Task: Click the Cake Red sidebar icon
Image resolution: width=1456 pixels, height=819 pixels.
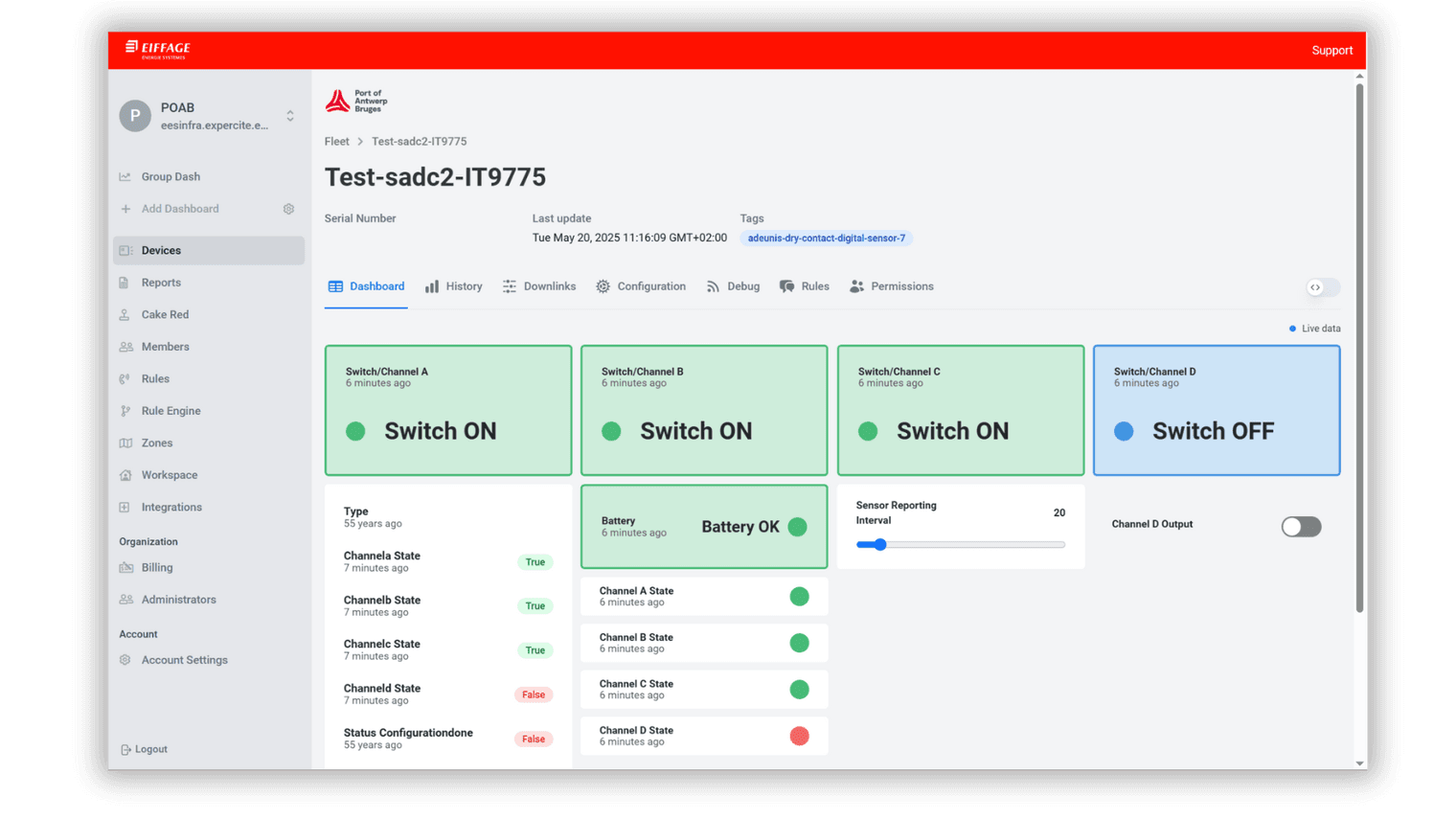Action: (x=125, y=314)
